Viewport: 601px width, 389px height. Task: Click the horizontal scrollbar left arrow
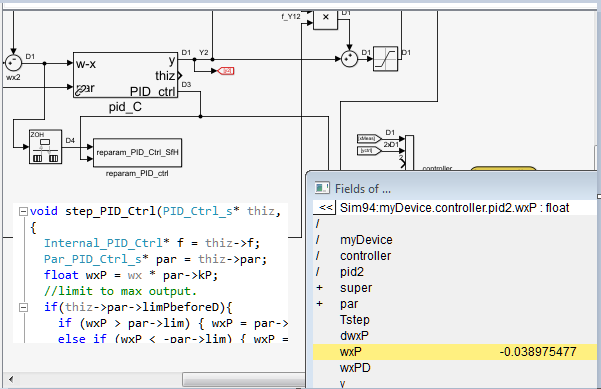pyautogui.click(x=11, y=379)
